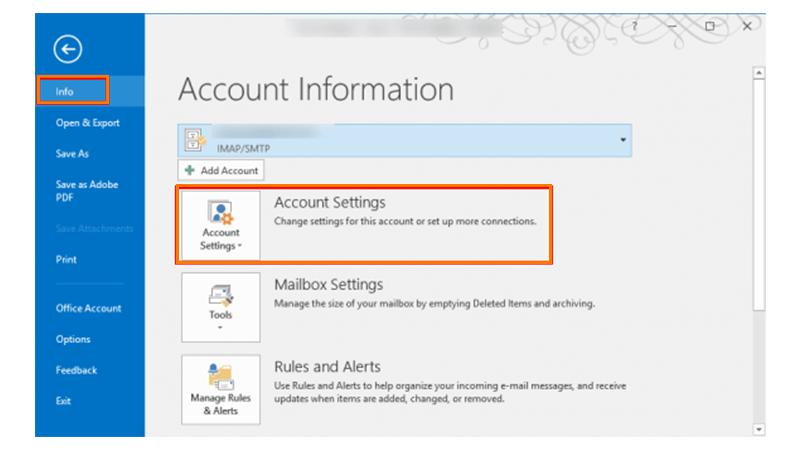The width and height of the screenshot is (800, 450).
Task: Select Print in the sidebar
Action: 66,259
